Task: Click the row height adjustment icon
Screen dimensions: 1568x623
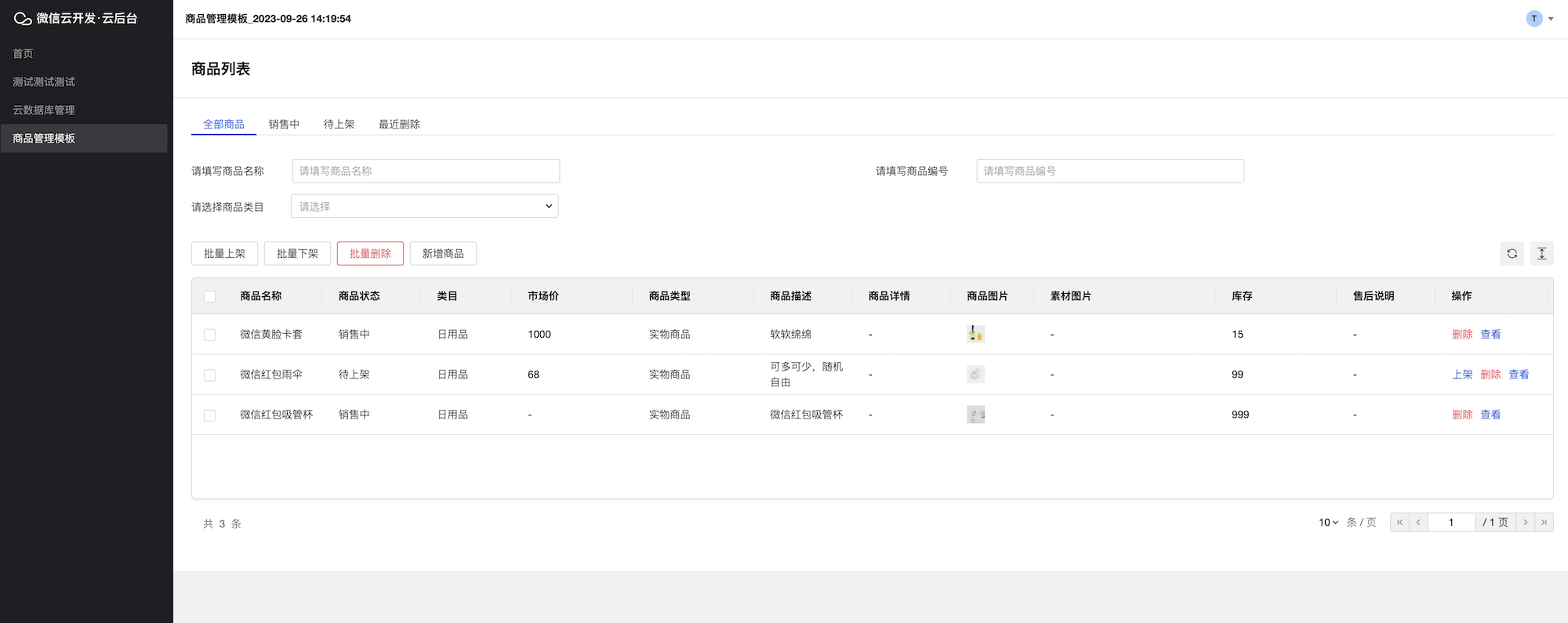Action: pyautogui.click(x=1541, y=254)
